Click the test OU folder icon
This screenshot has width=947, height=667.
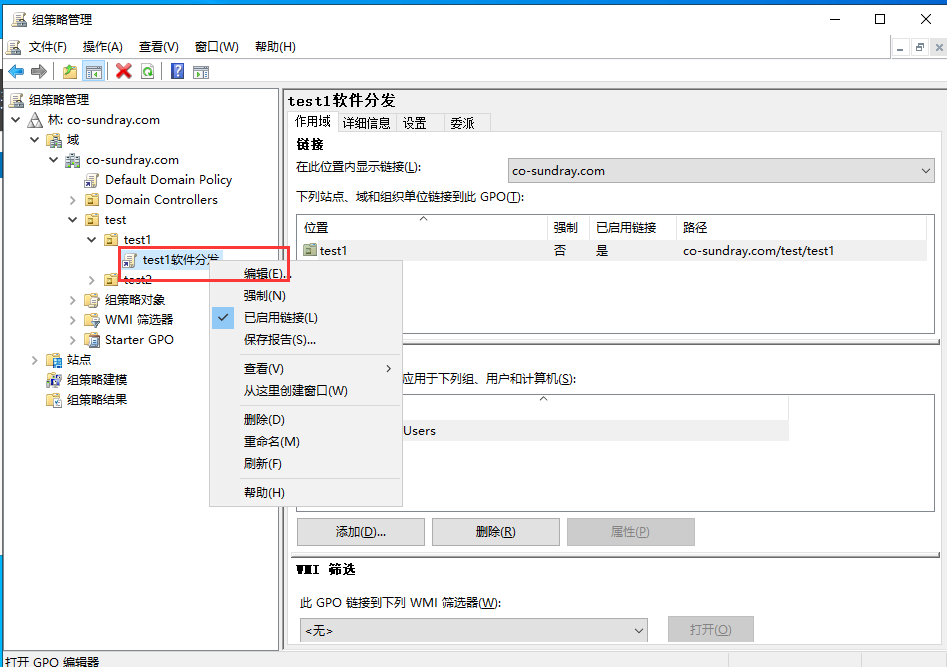pyautogui.click(x=92, y=220)
